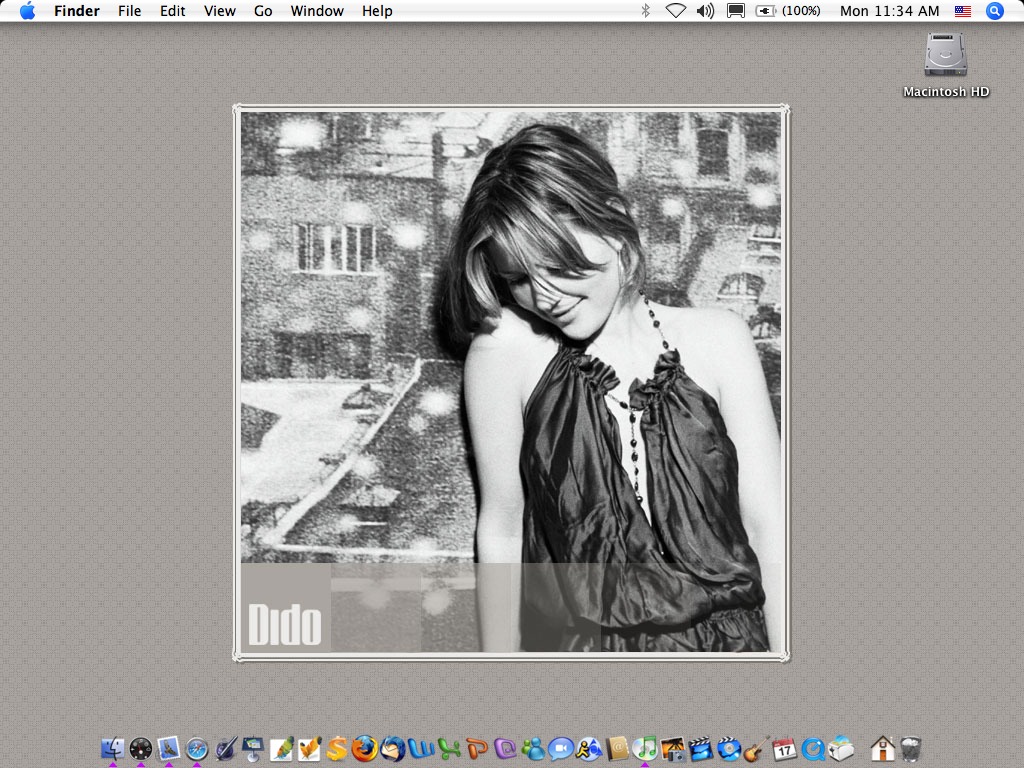Open the green quill app icon
1024x768 pixels.
click(281, 748)
